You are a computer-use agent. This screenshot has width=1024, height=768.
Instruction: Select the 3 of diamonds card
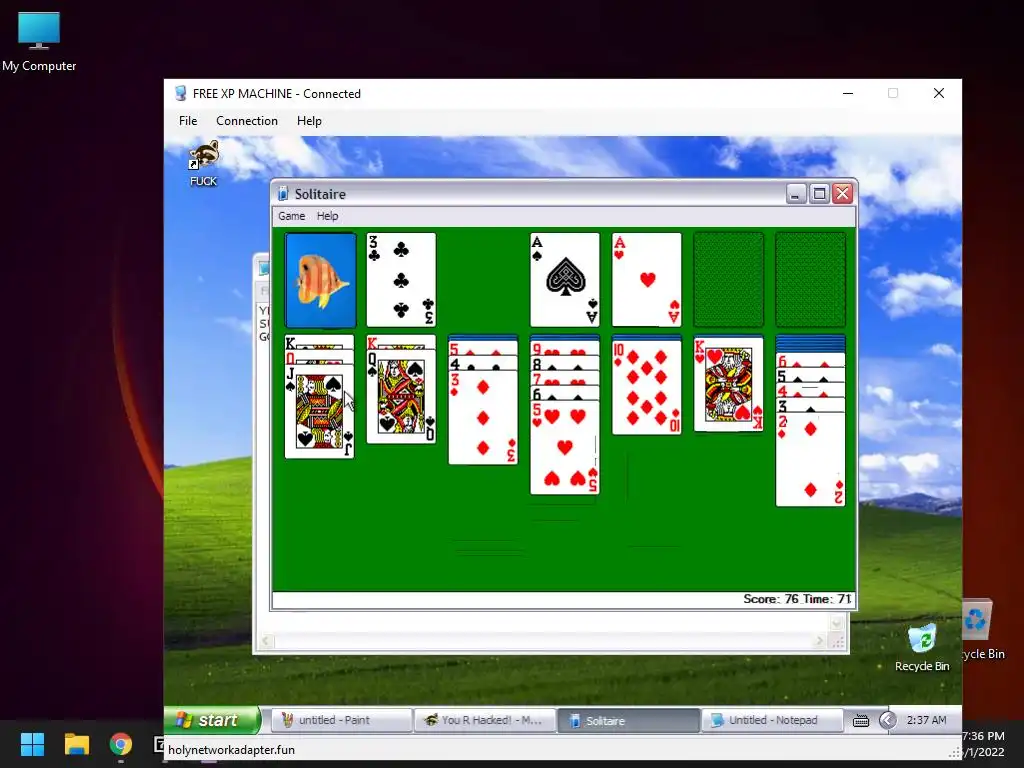tap(483, 418)
